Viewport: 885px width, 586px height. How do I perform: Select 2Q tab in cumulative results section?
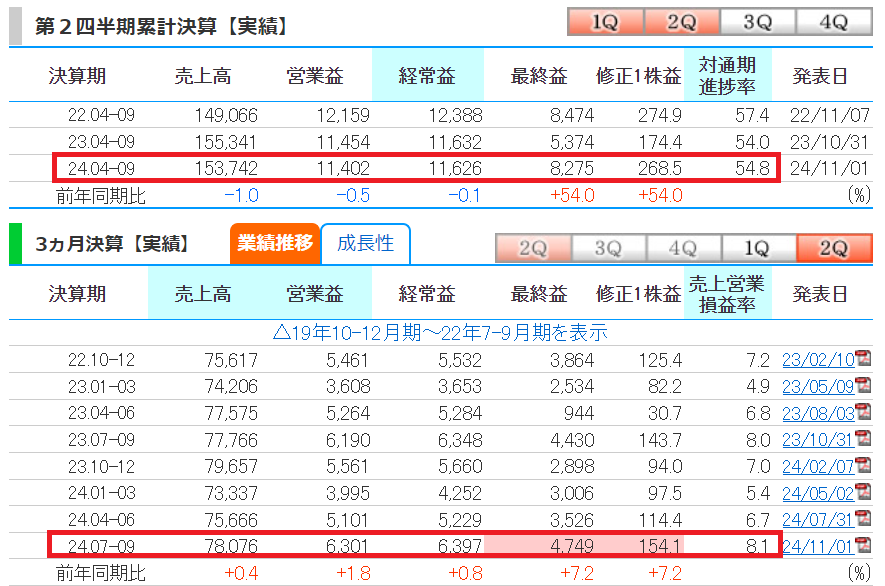coord(682,22)
